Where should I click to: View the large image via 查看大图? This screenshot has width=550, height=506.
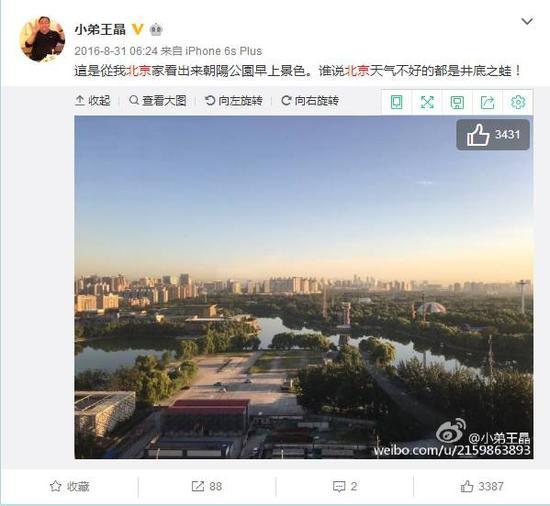coord(157,101)
